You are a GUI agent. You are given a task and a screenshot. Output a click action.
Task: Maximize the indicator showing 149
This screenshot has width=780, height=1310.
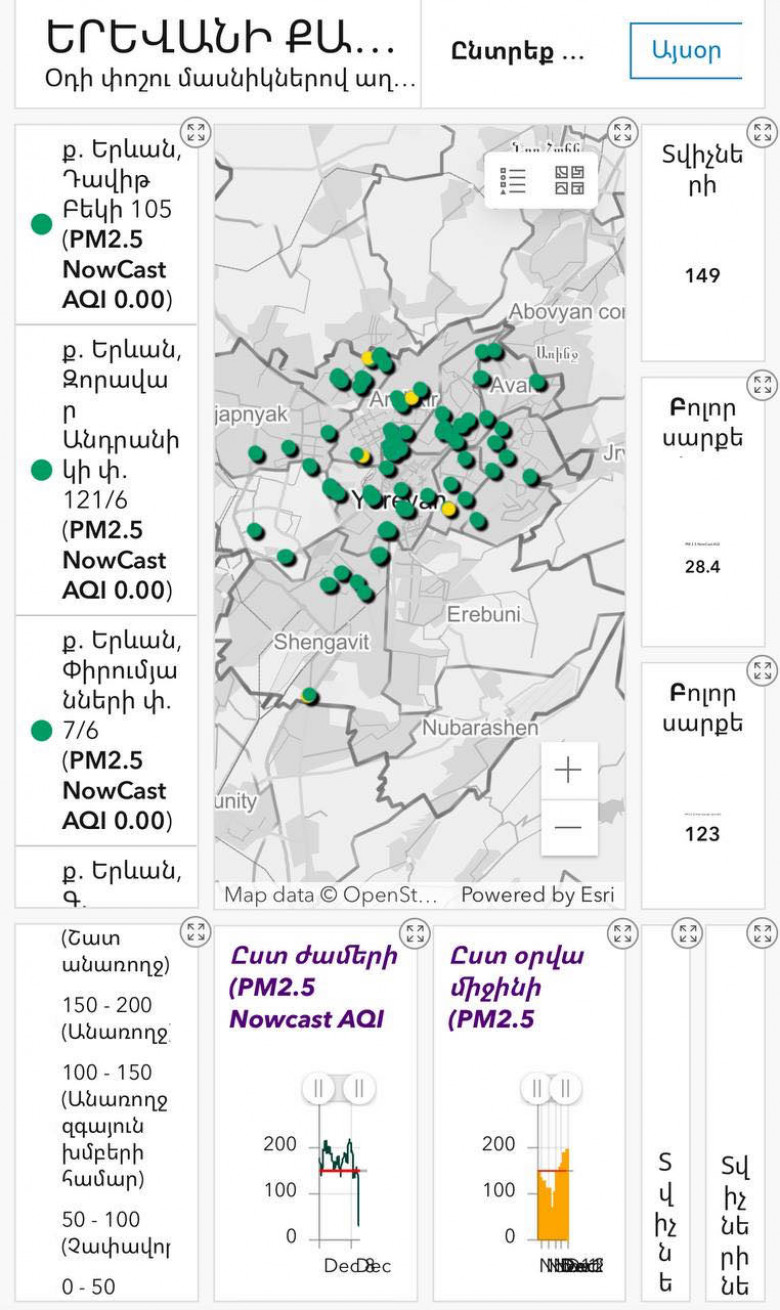click(762, 133)
